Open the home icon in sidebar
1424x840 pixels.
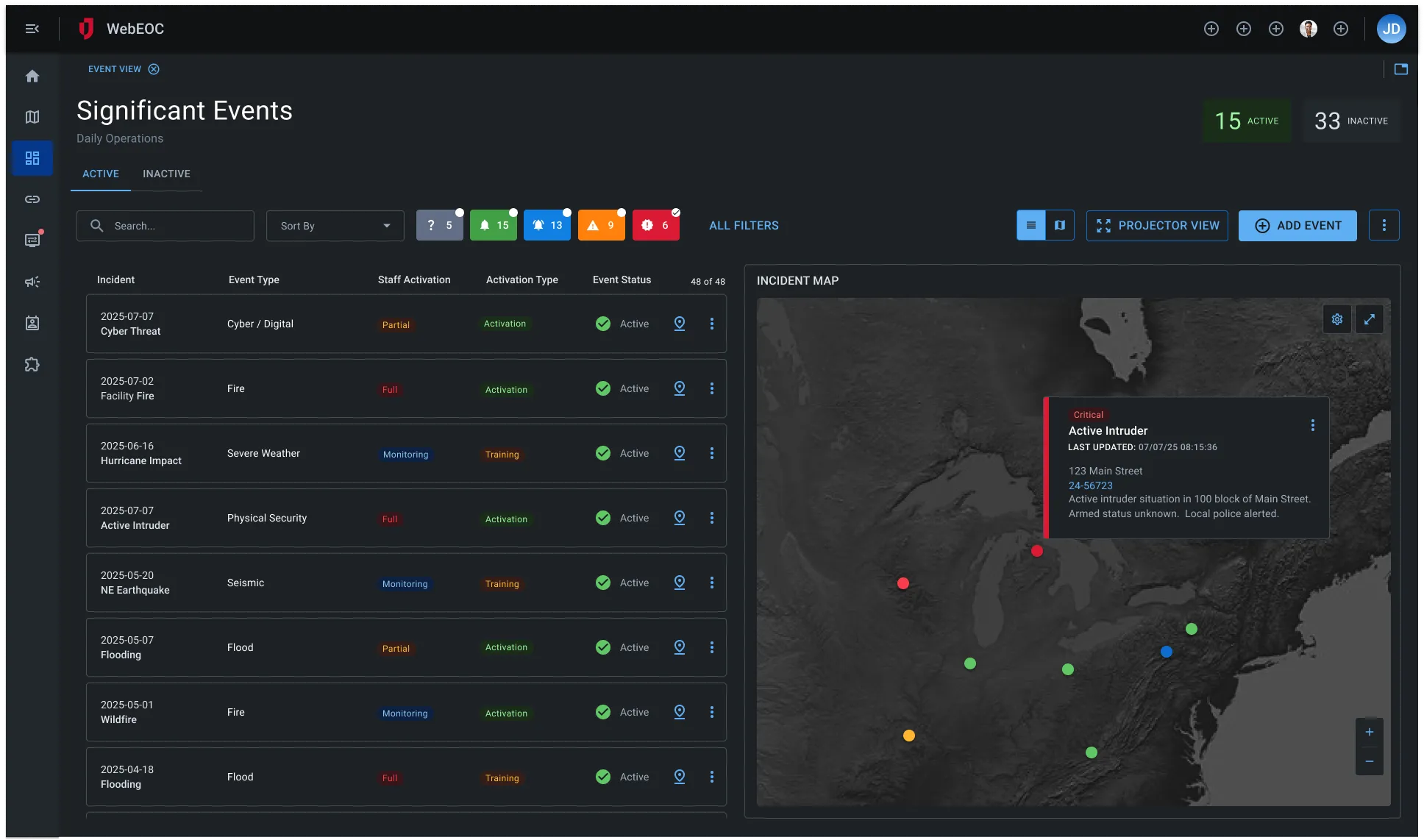pos(32,76)
